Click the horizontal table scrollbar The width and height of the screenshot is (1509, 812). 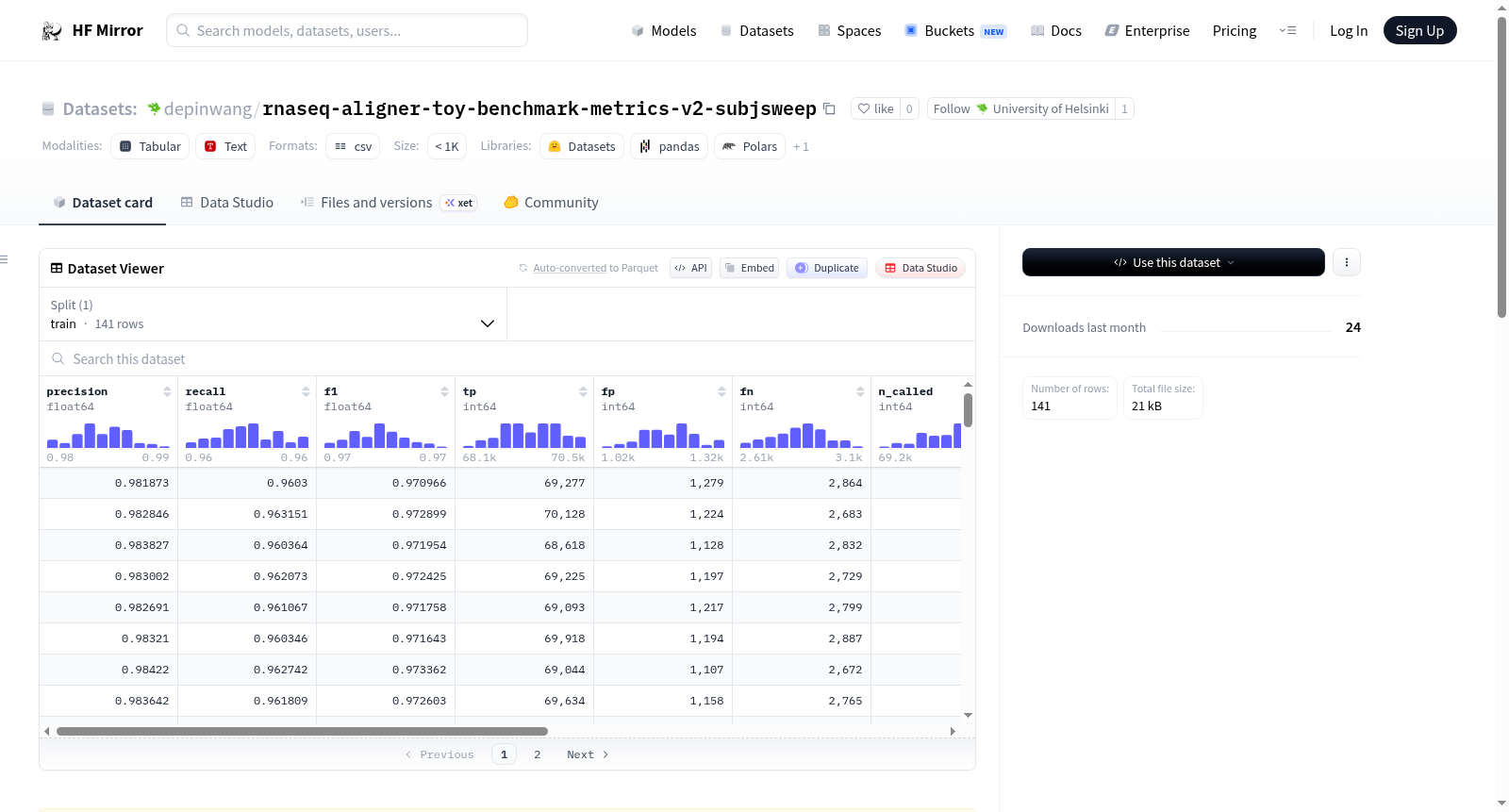click(x=302, y=731)
